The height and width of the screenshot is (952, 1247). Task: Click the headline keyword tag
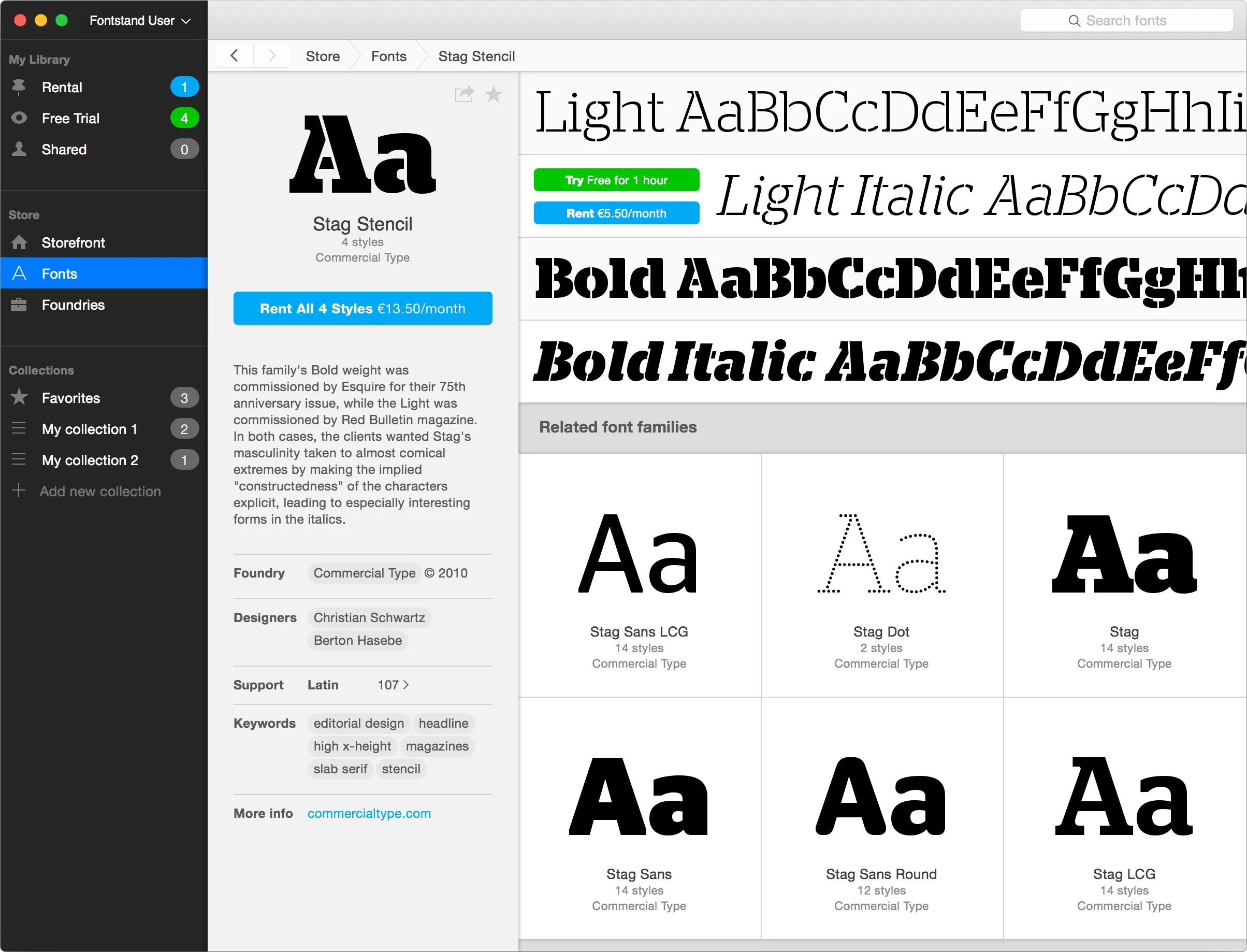click(444, 724)
